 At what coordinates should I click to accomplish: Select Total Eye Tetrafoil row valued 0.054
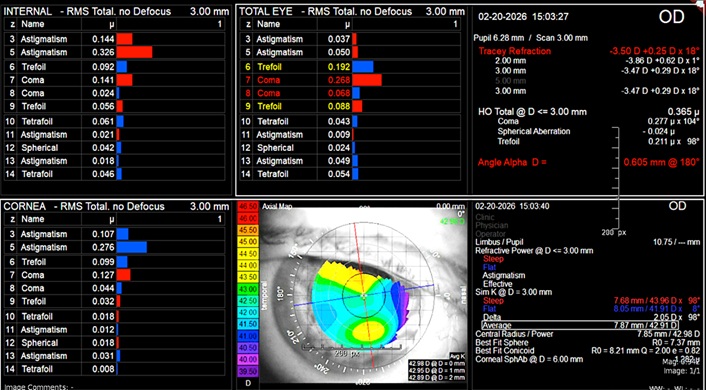click(x=350, y=174)
